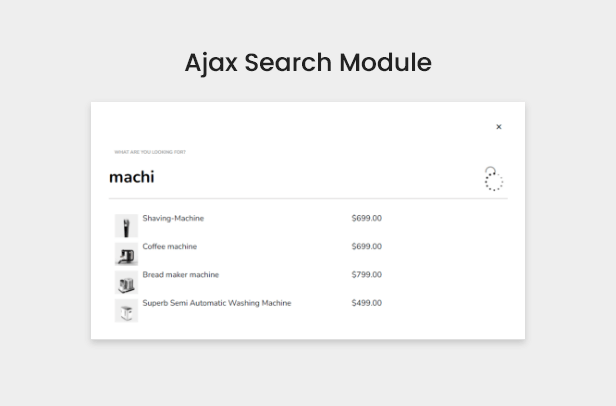The width and height of the screenshot is (616, 406).
Task: Click the Coffee machine $699.00 price
Action: [x=367, y=246]
